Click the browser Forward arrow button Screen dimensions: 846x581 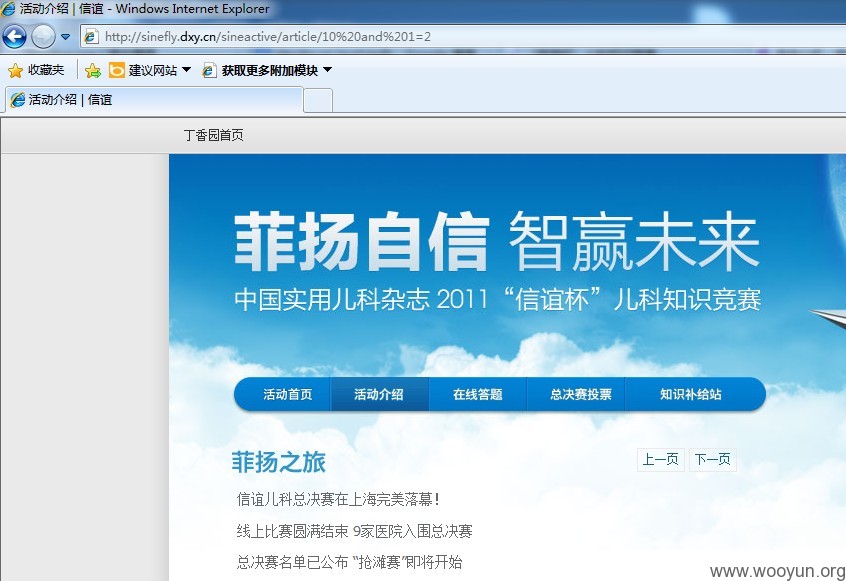(43, 37)
